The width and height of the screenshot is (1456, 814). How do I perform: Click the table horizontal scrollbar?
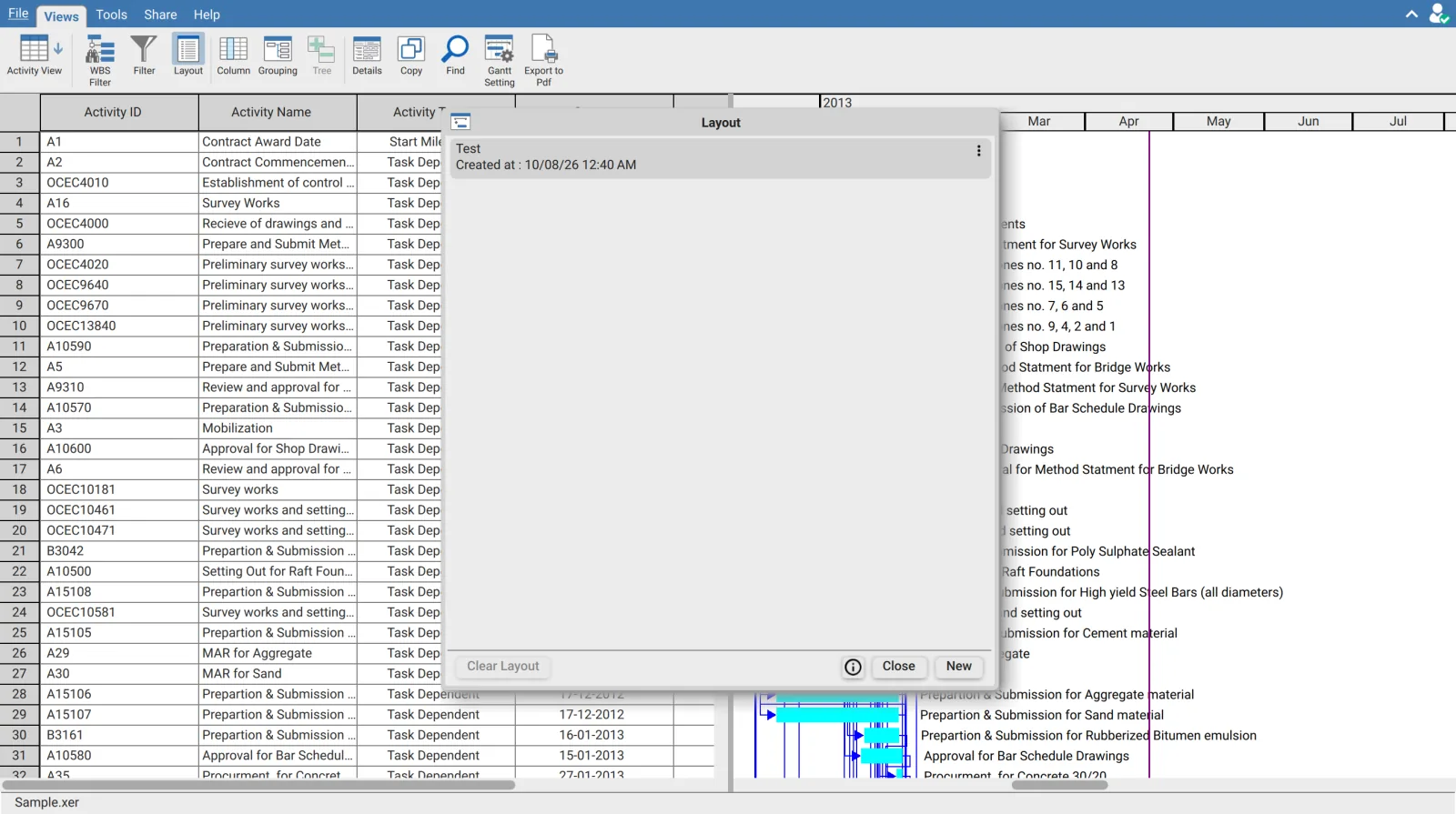258,785
